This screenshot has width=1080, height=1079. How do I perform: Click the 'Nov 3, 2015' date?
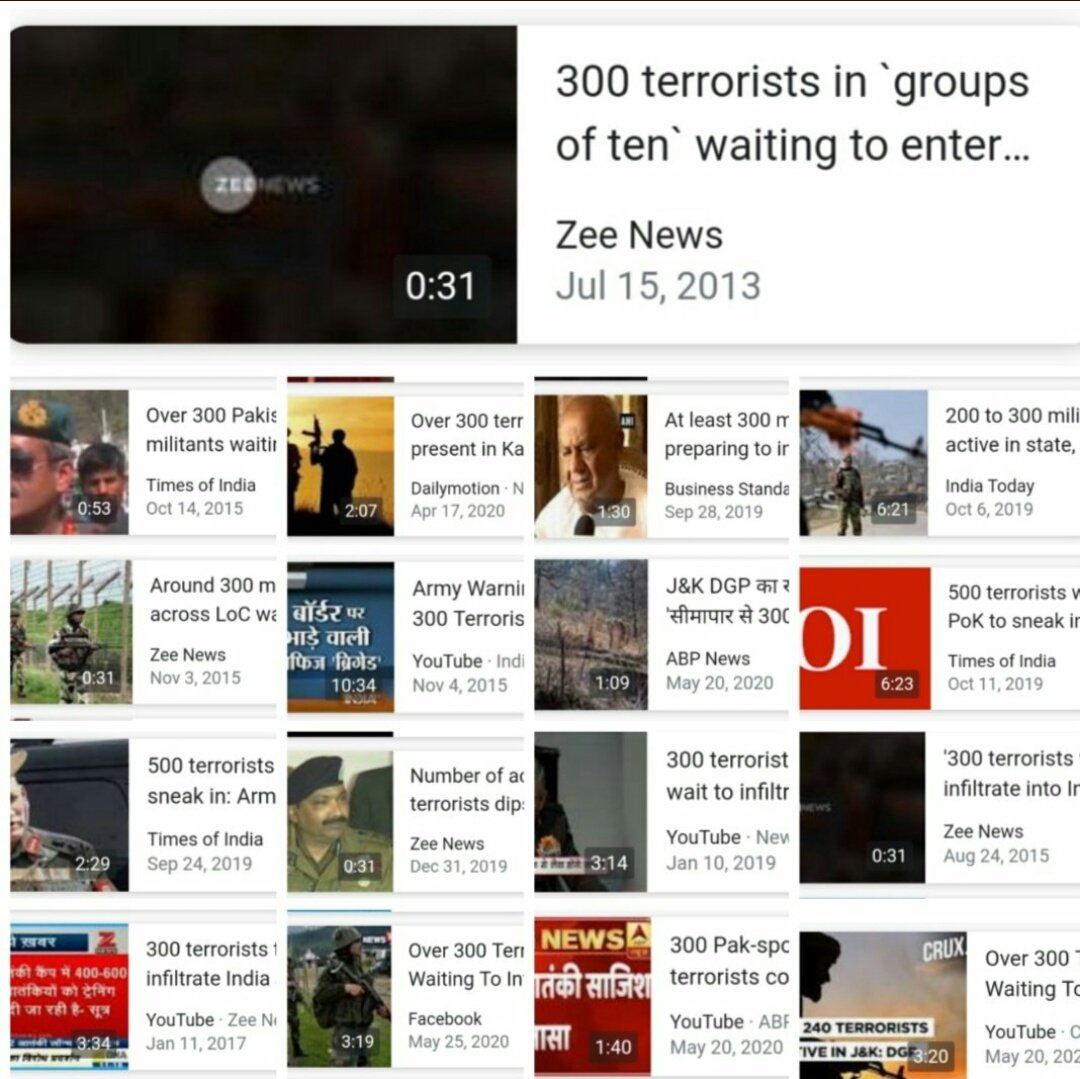(x=195, y=678)
